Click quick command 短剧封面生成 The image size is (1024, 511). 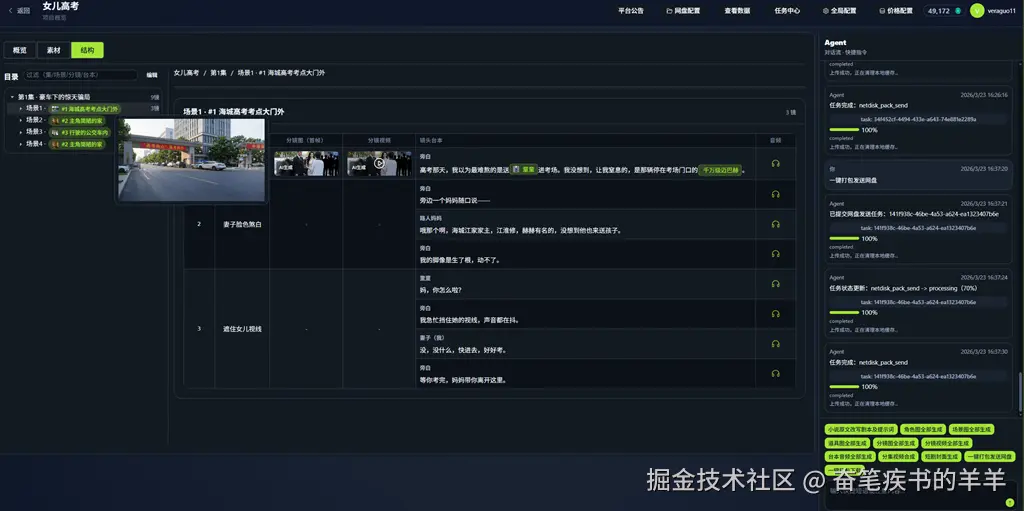(x=941, y=456)
